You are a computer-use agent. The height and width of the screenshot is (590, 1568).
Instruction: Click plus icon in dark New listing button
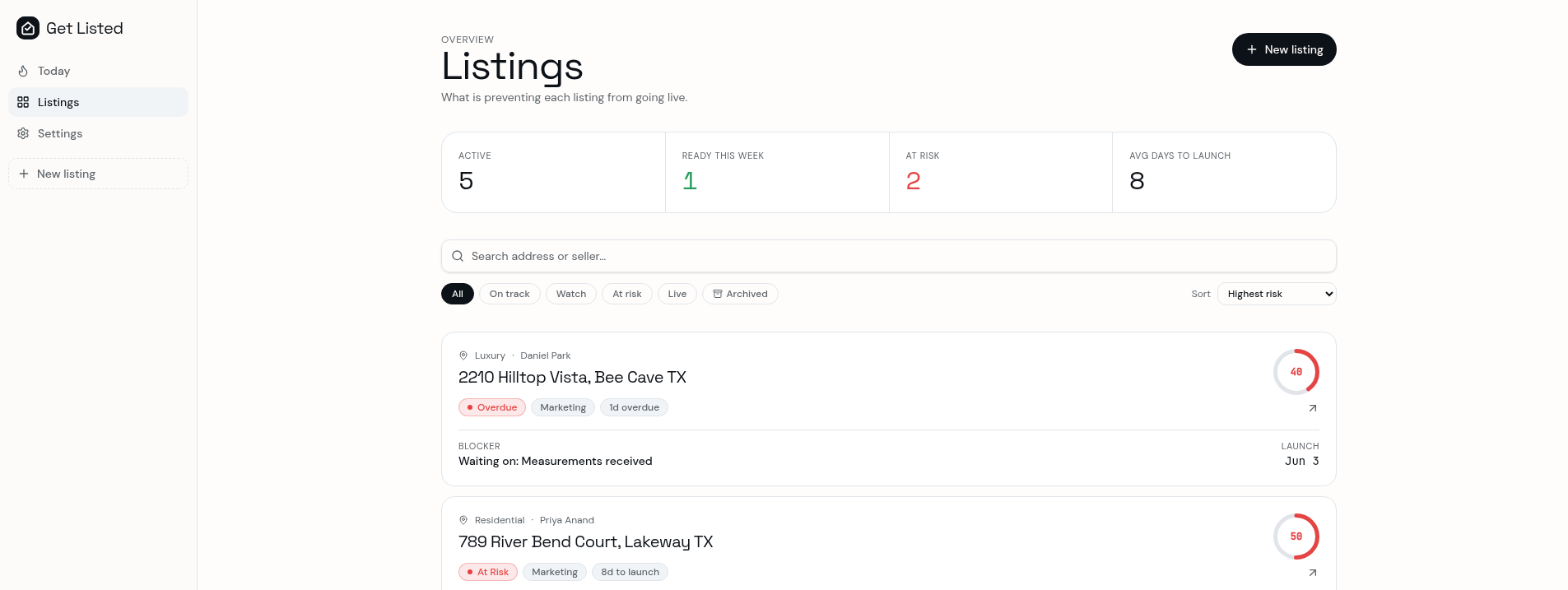1252,49
